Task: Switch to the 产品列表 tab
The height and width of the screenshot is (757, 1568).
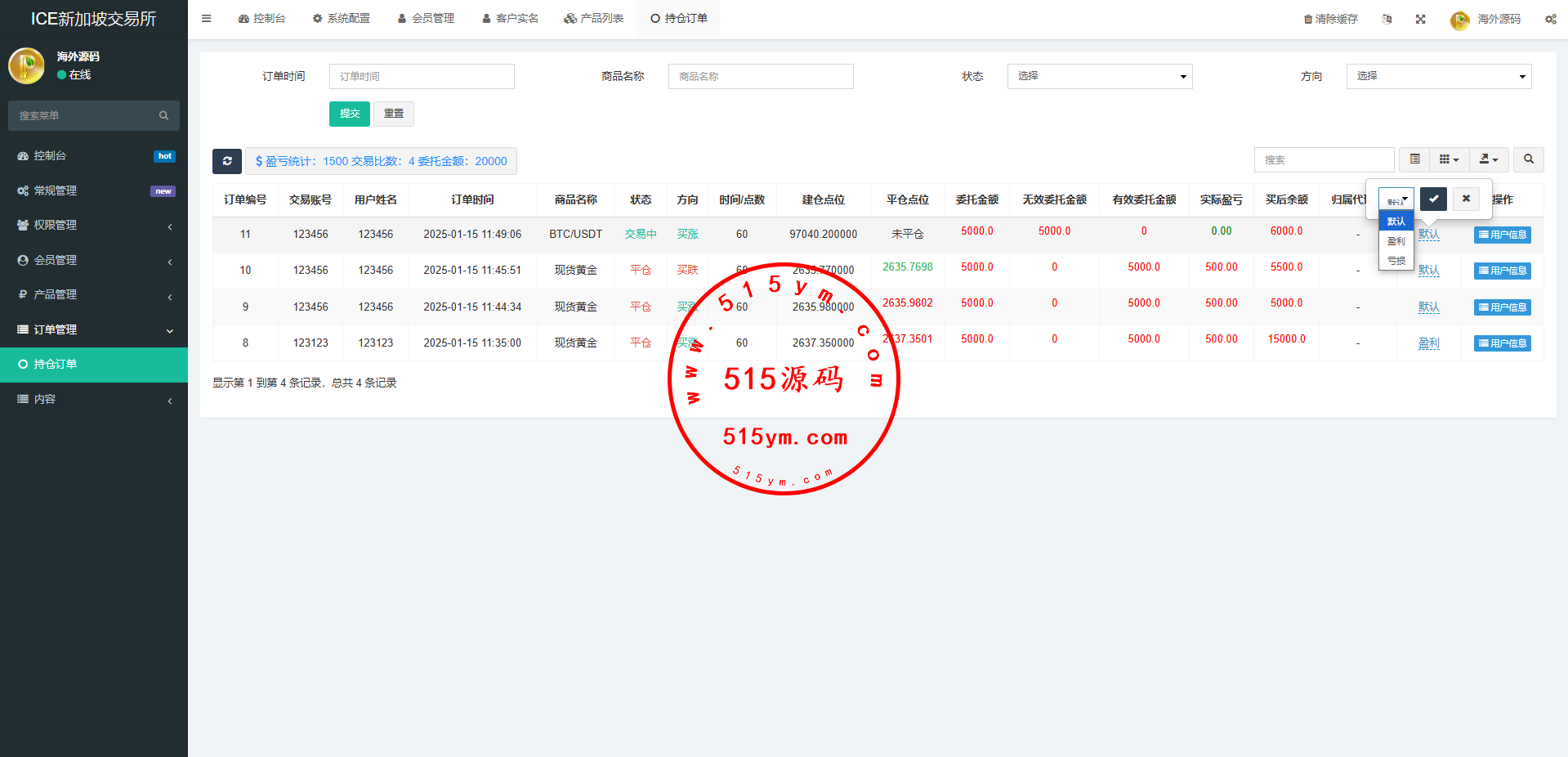Action: tap(594, 18)
